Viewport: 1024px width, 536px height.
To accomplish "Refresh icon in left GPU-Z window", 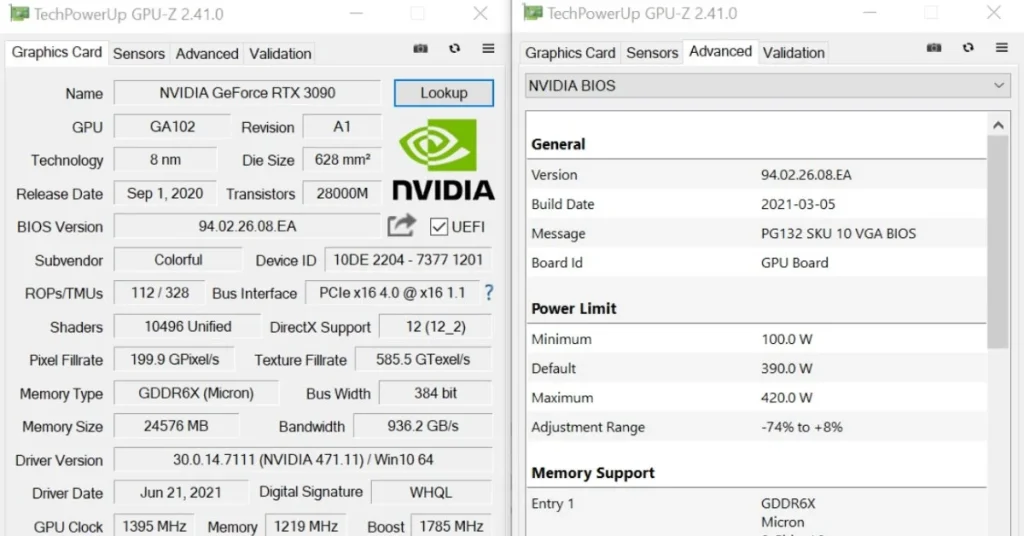I will point(455,48).
